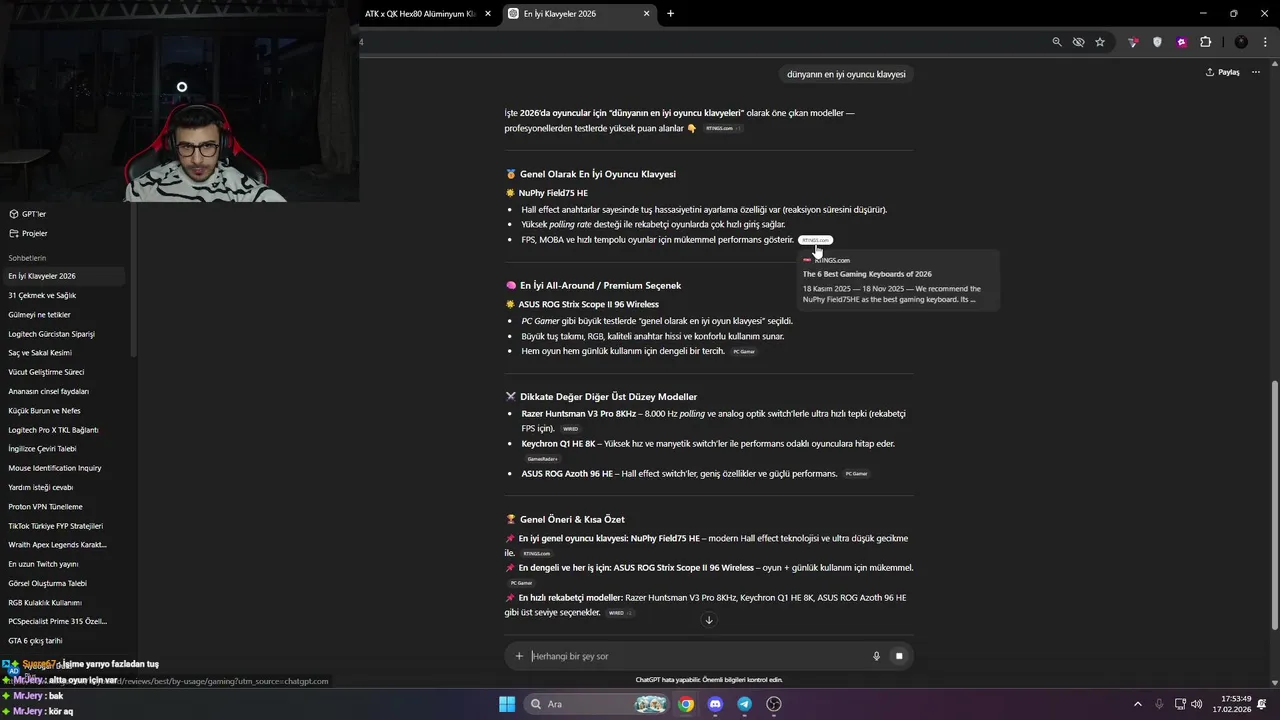The width and height of the screenshot is (1280, 720).
Task: Click the Paylaş share button
Action: tap(1222, 72)
